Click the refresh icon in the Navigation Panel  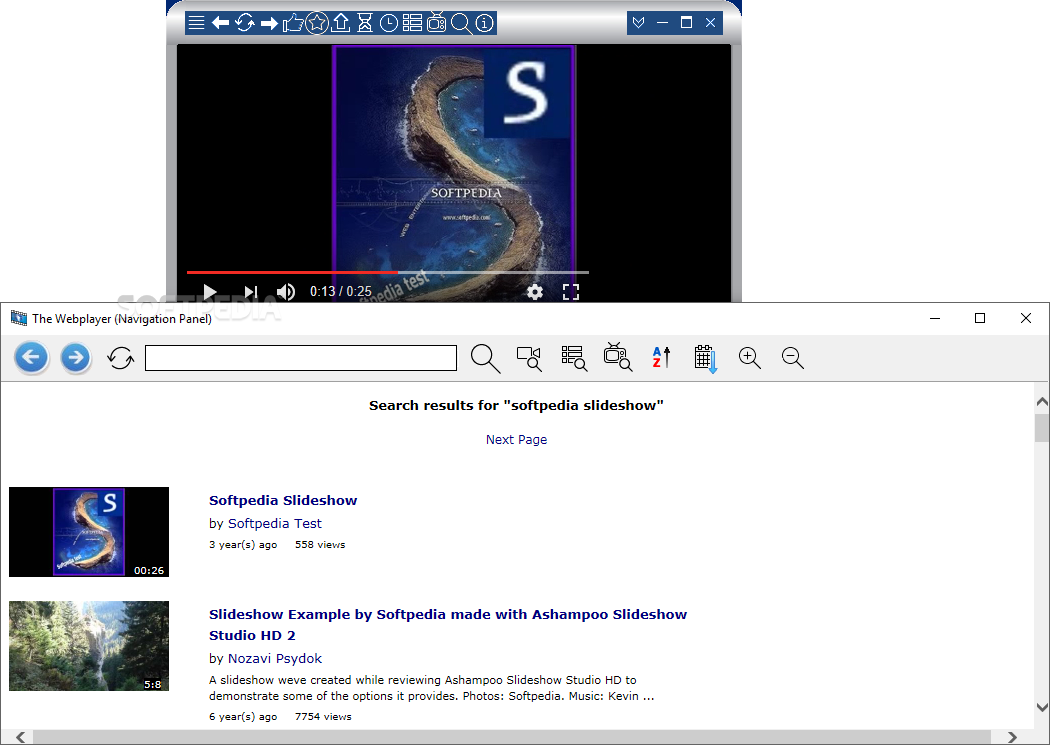(121, 358)
